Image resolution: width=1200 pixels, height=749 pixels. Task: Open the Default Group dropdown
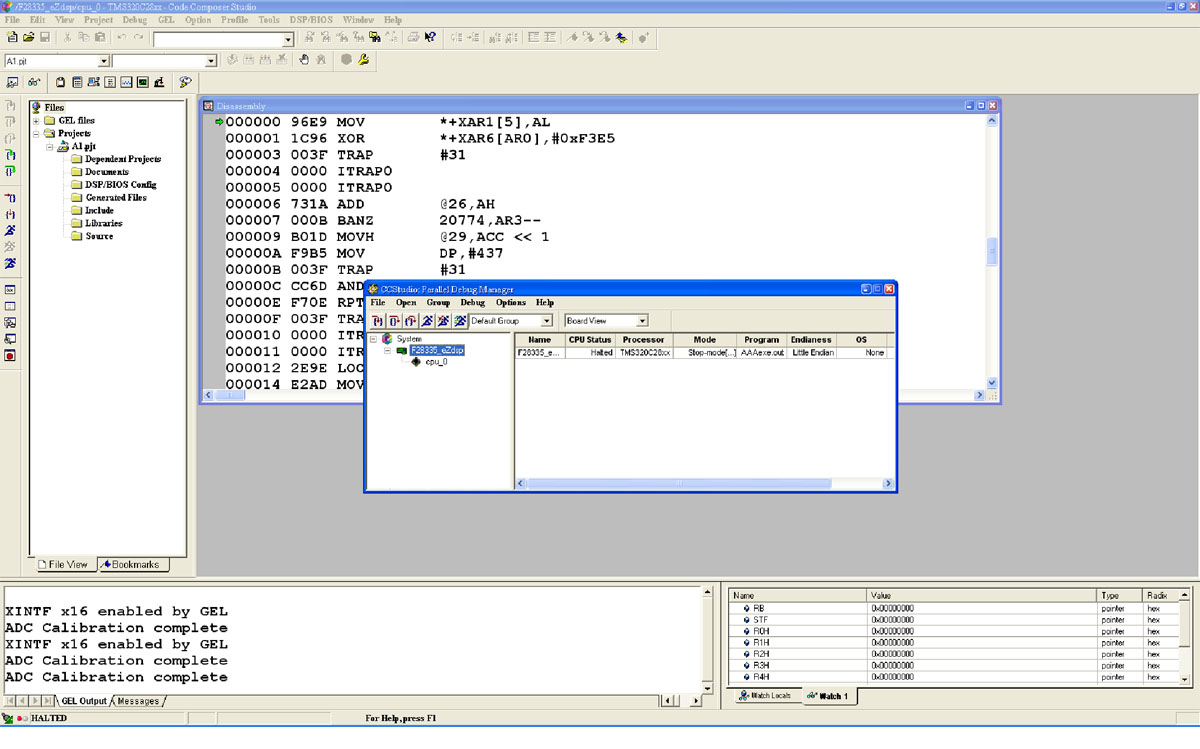coord(546,321)
